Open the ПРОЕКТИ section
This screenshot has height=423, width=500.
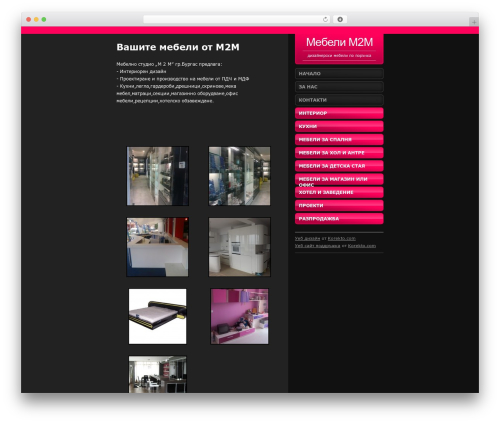pos(339,206)
